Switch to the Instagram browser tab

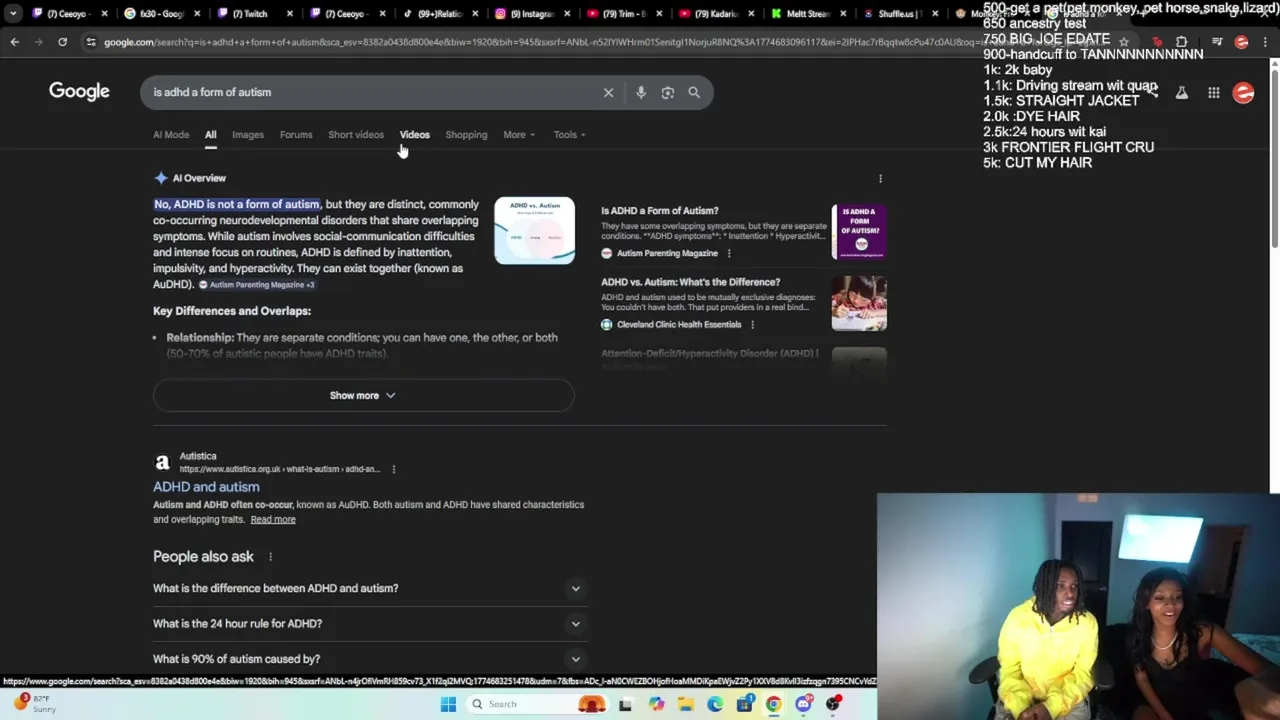pyautogui.click(x=530, y=14)
